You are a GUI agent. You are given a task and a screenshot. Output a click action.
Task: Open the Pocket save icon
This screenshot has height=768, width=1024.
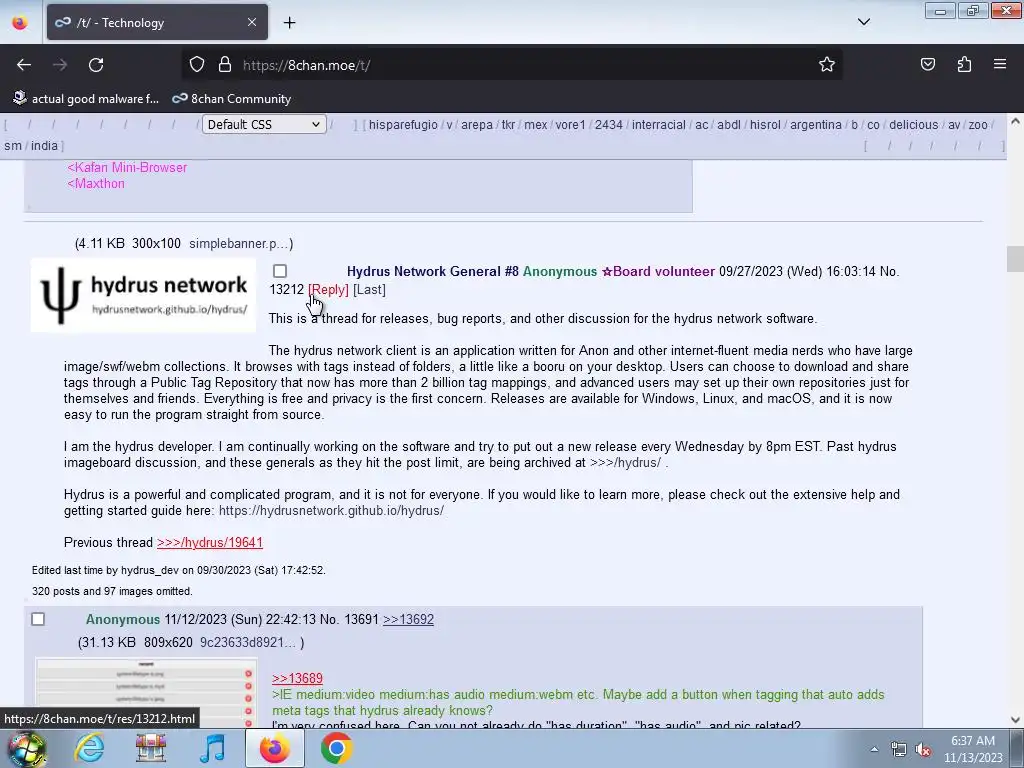927,65
